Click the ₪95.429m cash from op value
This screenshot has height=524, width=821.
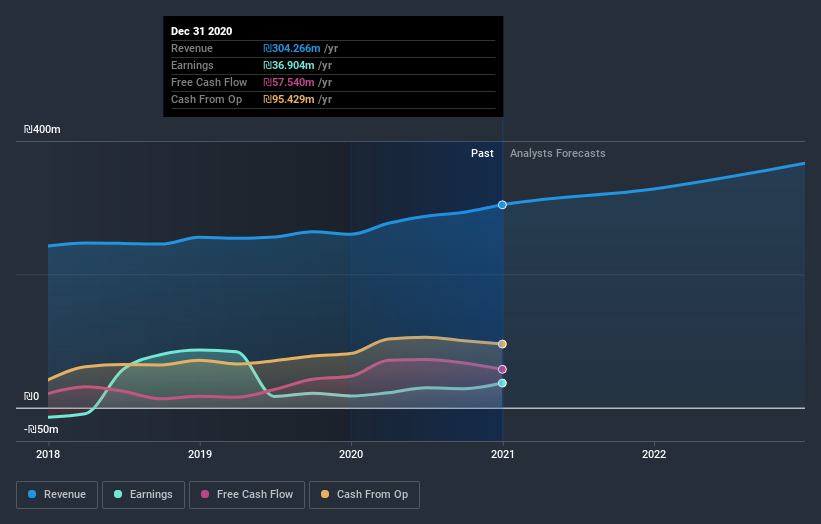coord(289,99)
